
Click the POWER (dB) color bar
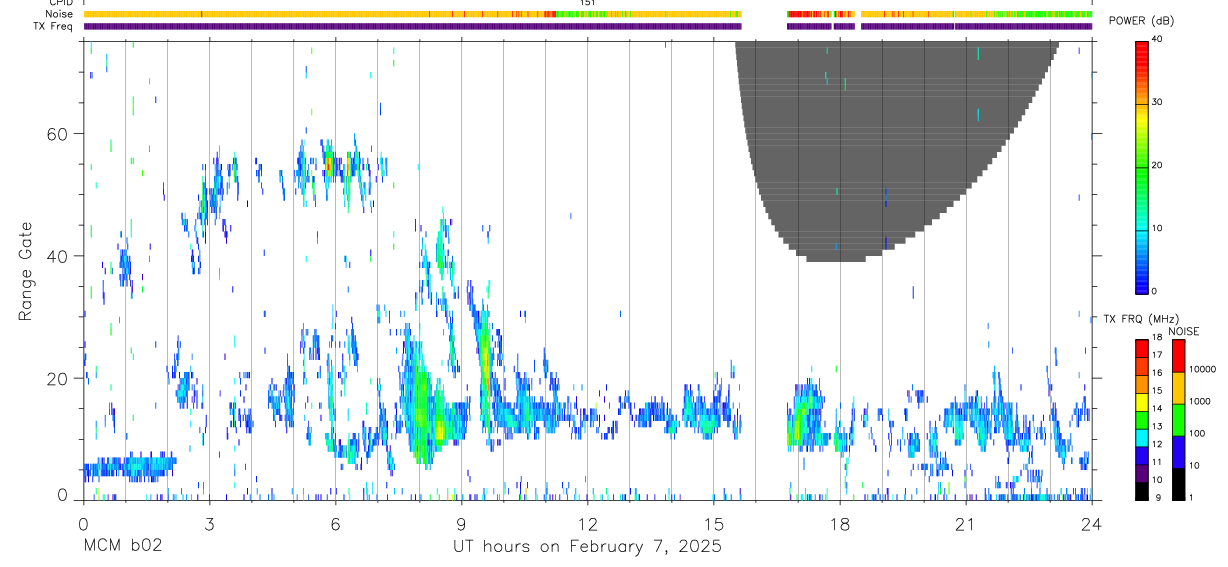[1142, 166]
